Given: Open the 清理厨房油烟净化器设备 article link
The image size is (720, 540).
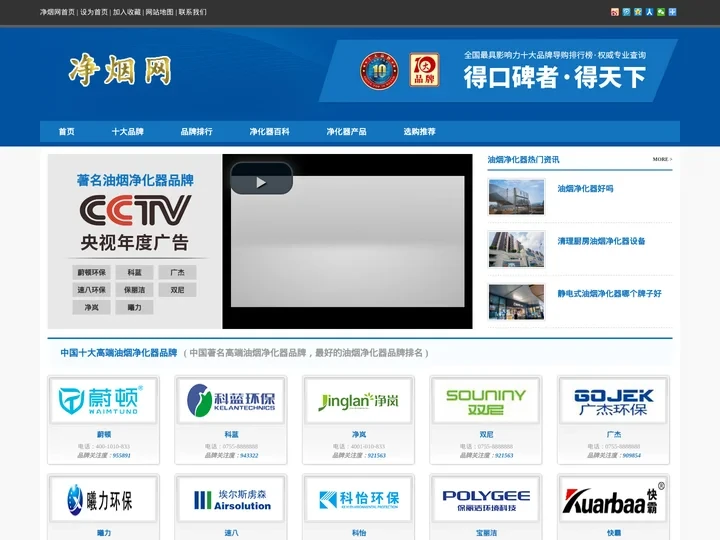Looking at the screenshot, I should click(601, 241).
